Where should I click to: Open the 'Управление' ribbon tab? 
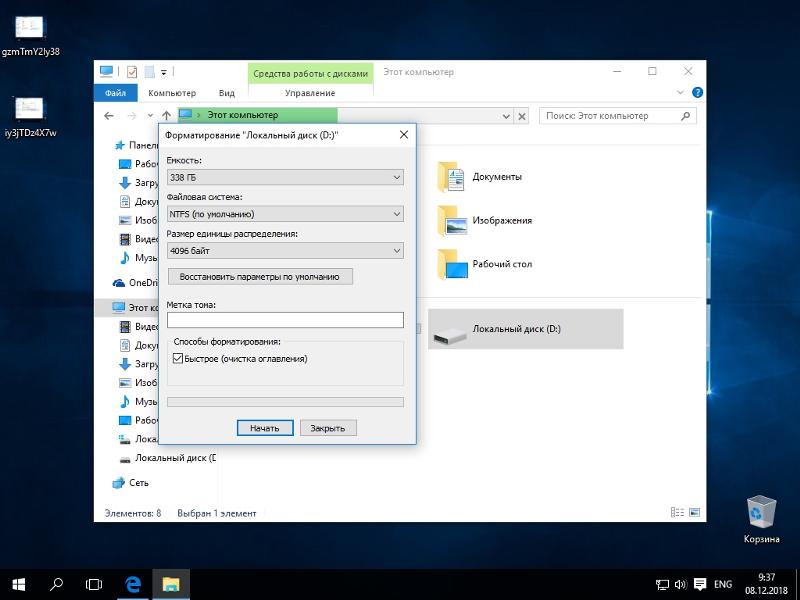pos(310,93)
